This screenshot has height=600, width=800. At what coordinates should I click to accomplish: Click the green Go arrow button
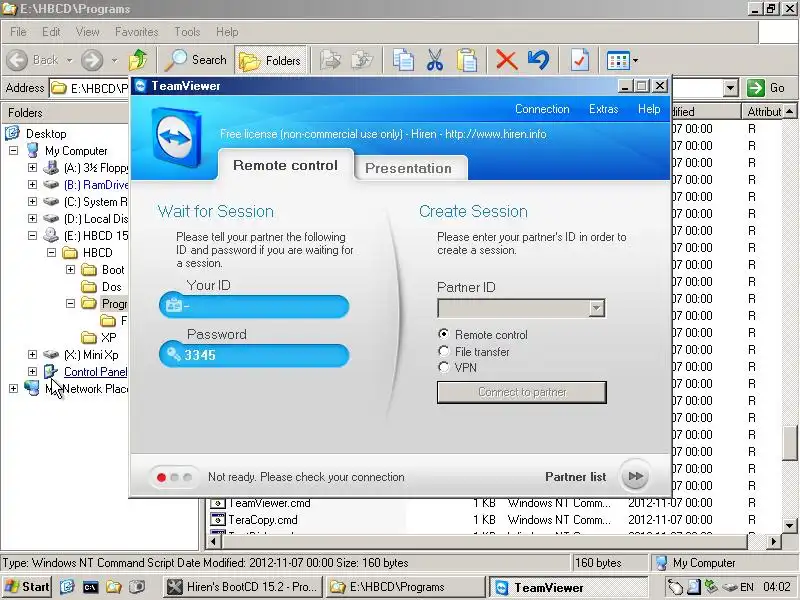click(756, 88)
